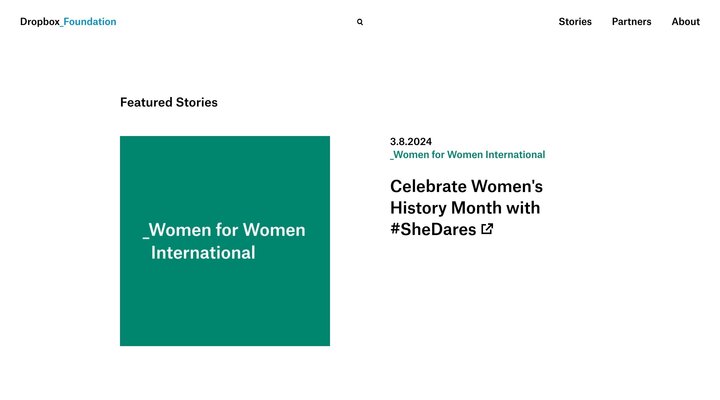Click the word International in green tile
The image size is (720, 400).
tap(203, 253)
